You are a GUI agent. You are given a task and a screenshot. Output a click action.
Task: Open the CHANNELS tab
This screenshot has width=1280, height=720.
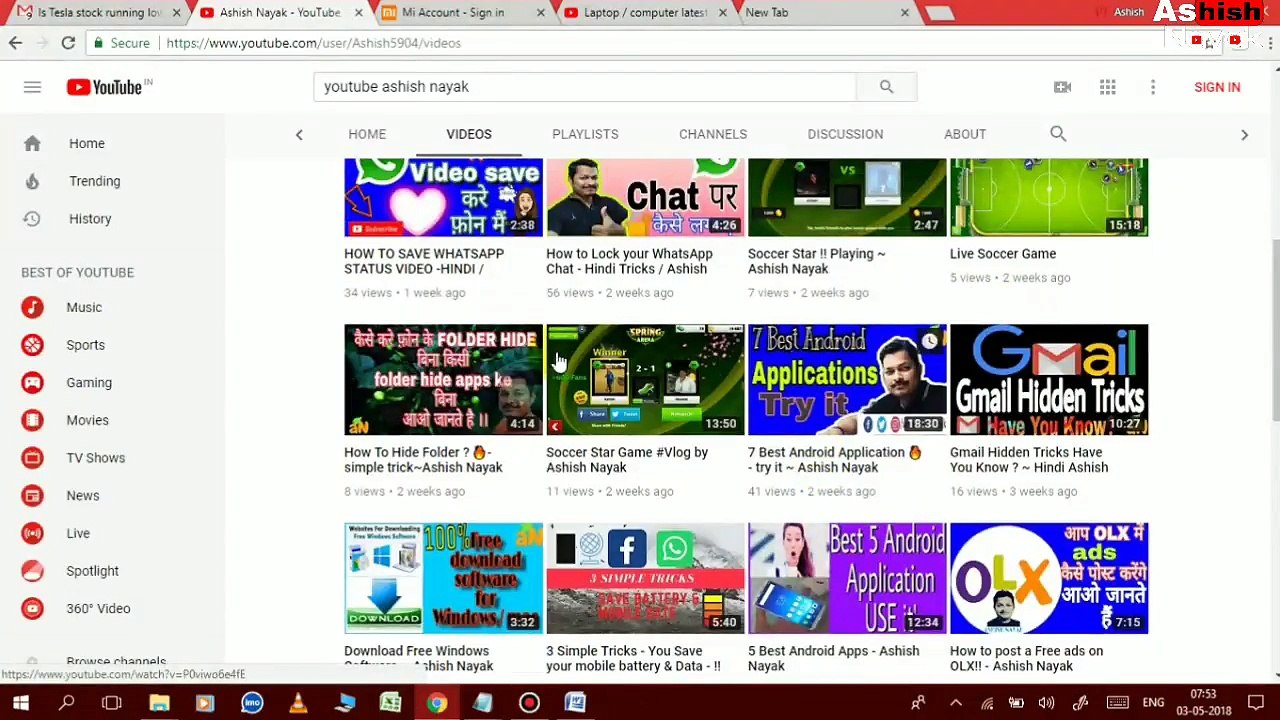[x=713, y=134]
